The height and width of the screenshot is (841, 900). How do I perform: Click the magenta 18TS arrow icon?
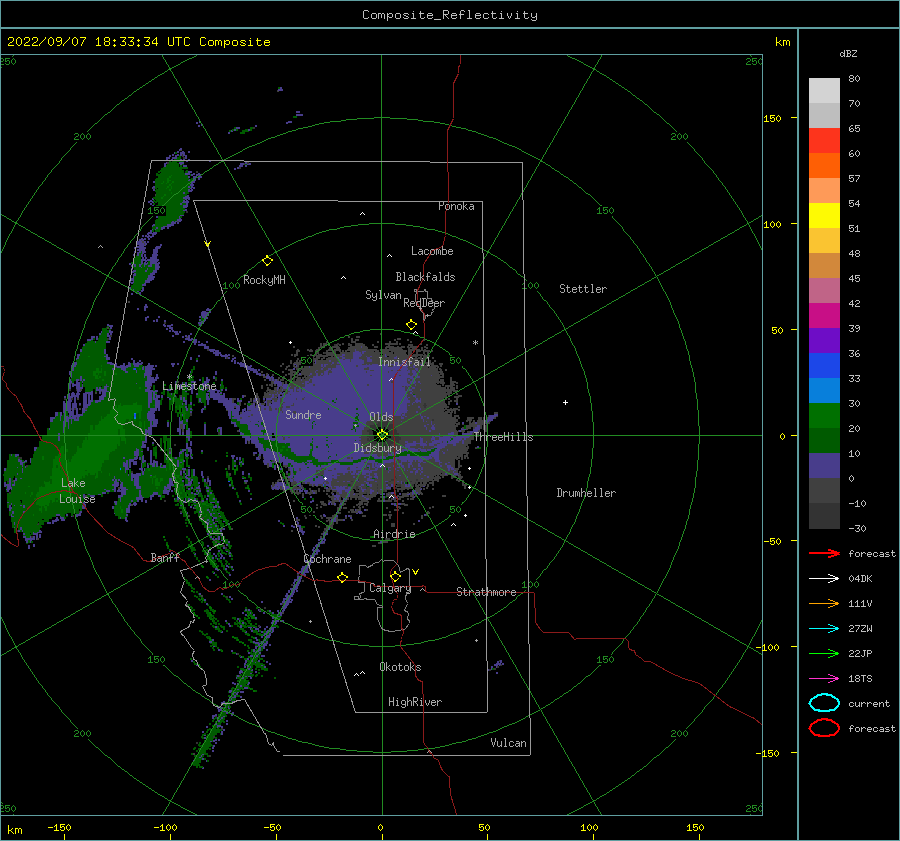pos(824,679)
